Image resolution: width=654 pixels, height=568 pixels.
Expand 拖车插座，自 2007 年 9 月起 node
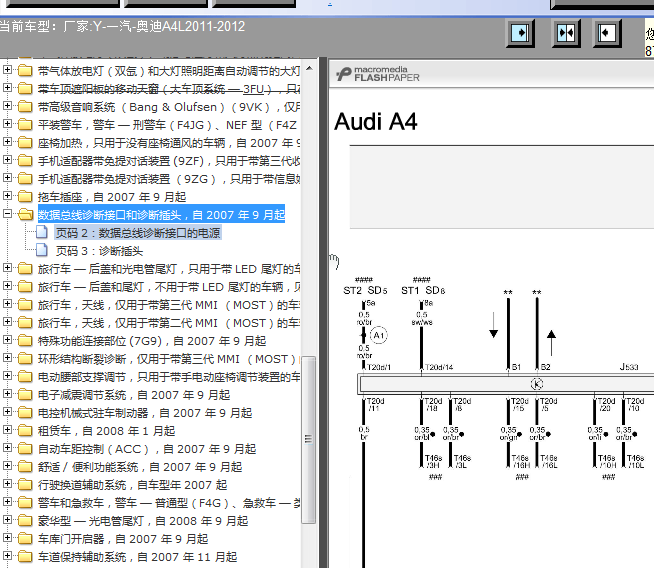click(7, 195)
